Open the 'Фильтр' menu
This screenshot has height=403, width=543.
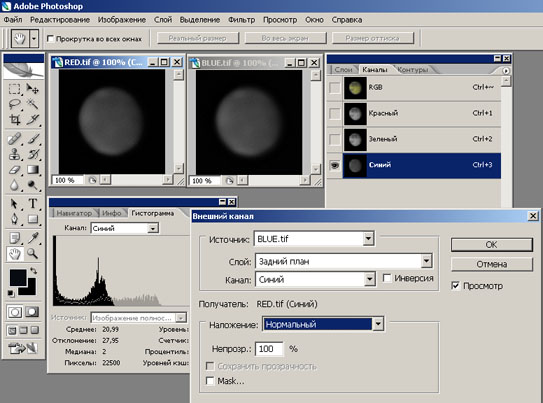coord(241,20)
